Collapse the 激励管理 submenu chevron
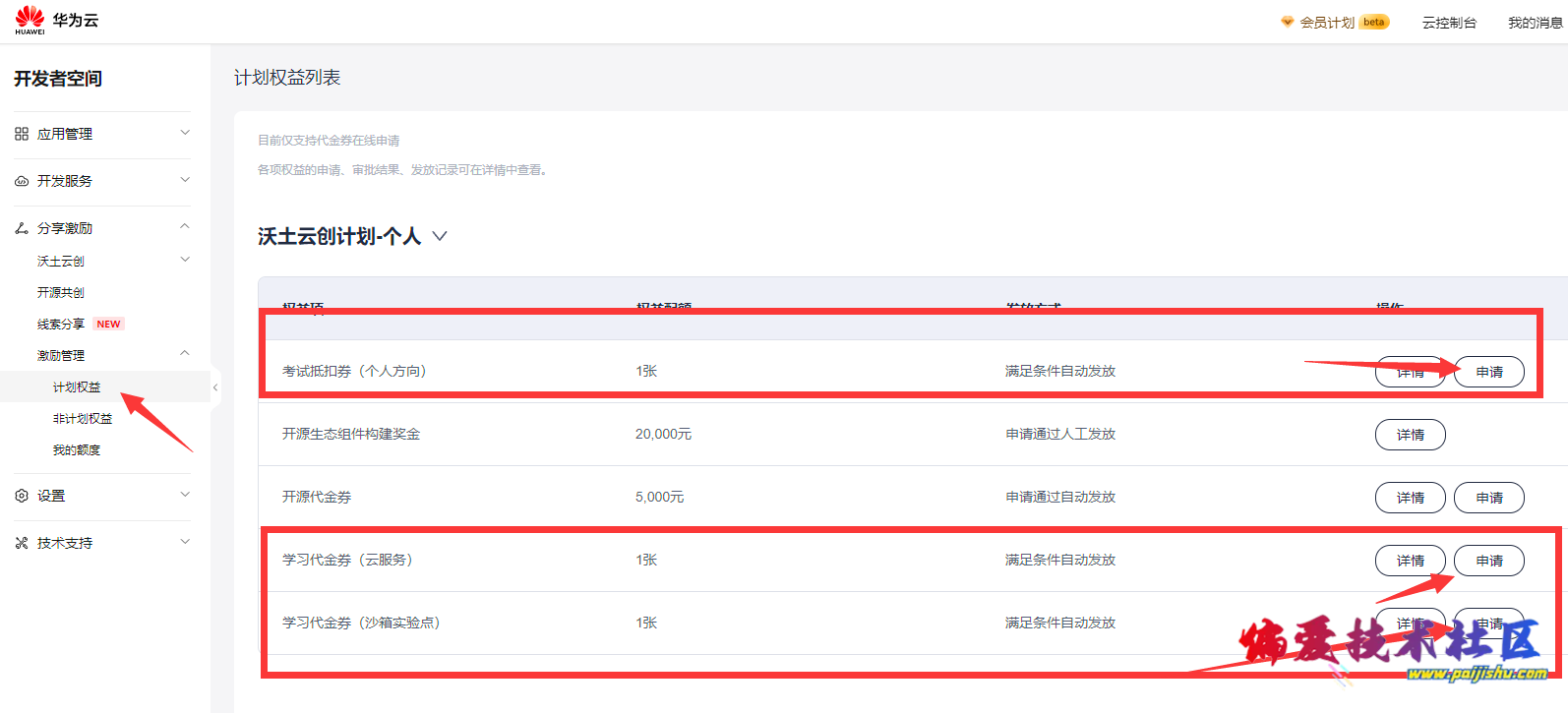 (x=185, y=354)
